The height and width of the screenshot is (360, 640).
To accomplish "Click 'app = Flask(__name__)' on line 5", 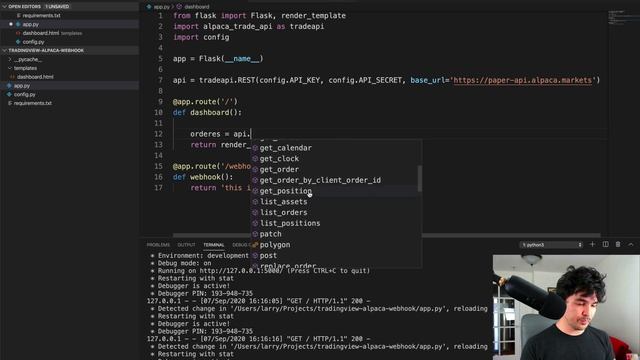I will [218, 59].
